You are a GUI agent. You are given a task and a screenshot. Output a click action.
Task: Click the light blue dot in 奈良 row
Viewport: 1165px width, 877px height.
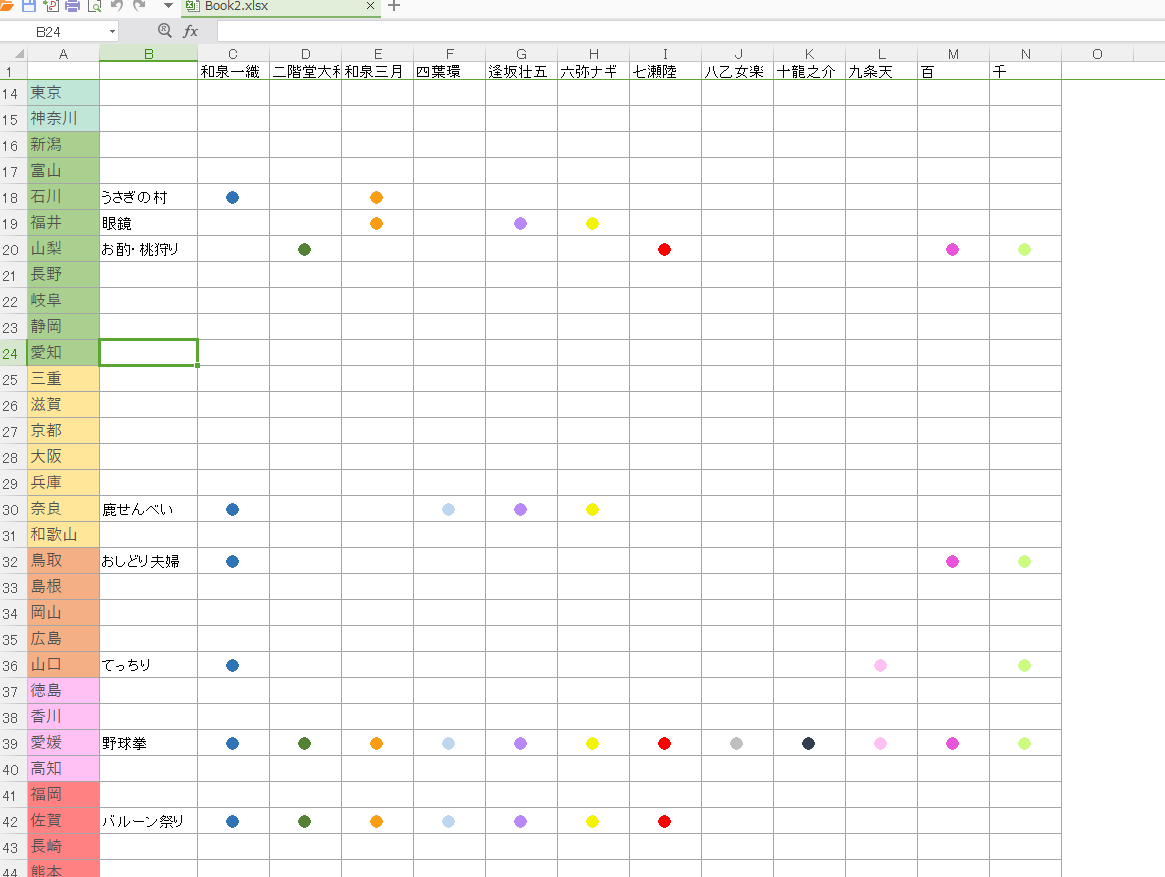tap(449, 509)
